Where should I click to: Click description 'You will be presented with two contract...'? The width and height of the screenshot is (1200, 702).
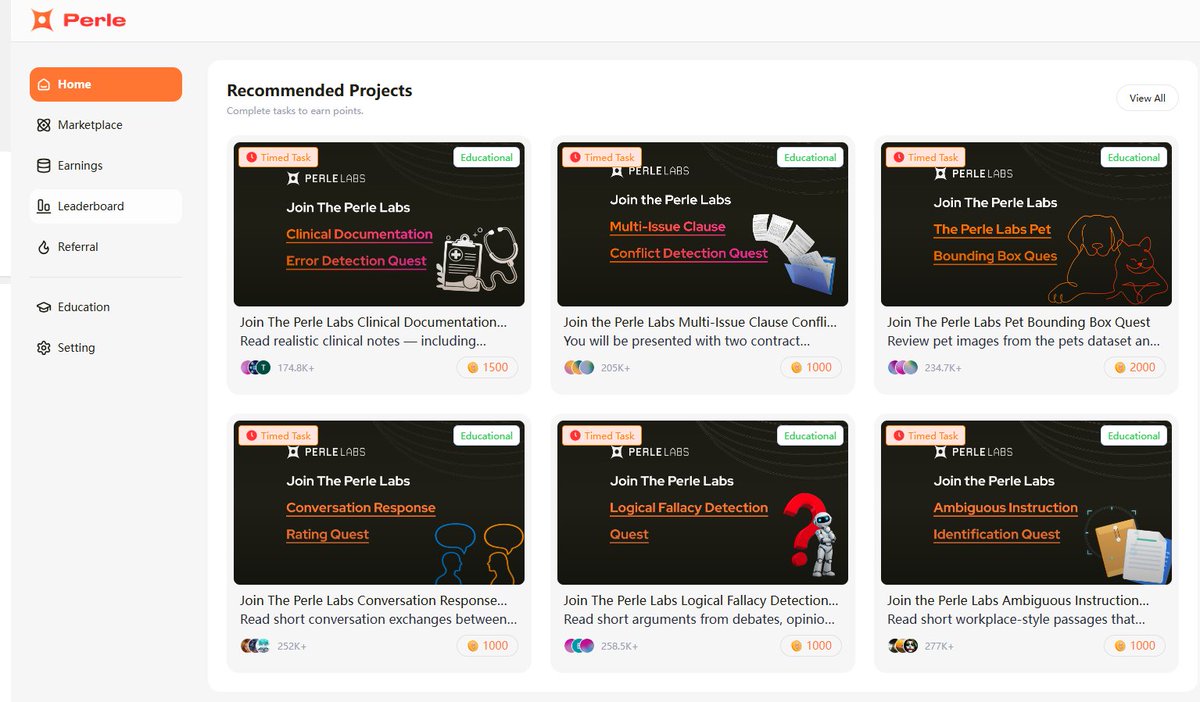[687, 341]
